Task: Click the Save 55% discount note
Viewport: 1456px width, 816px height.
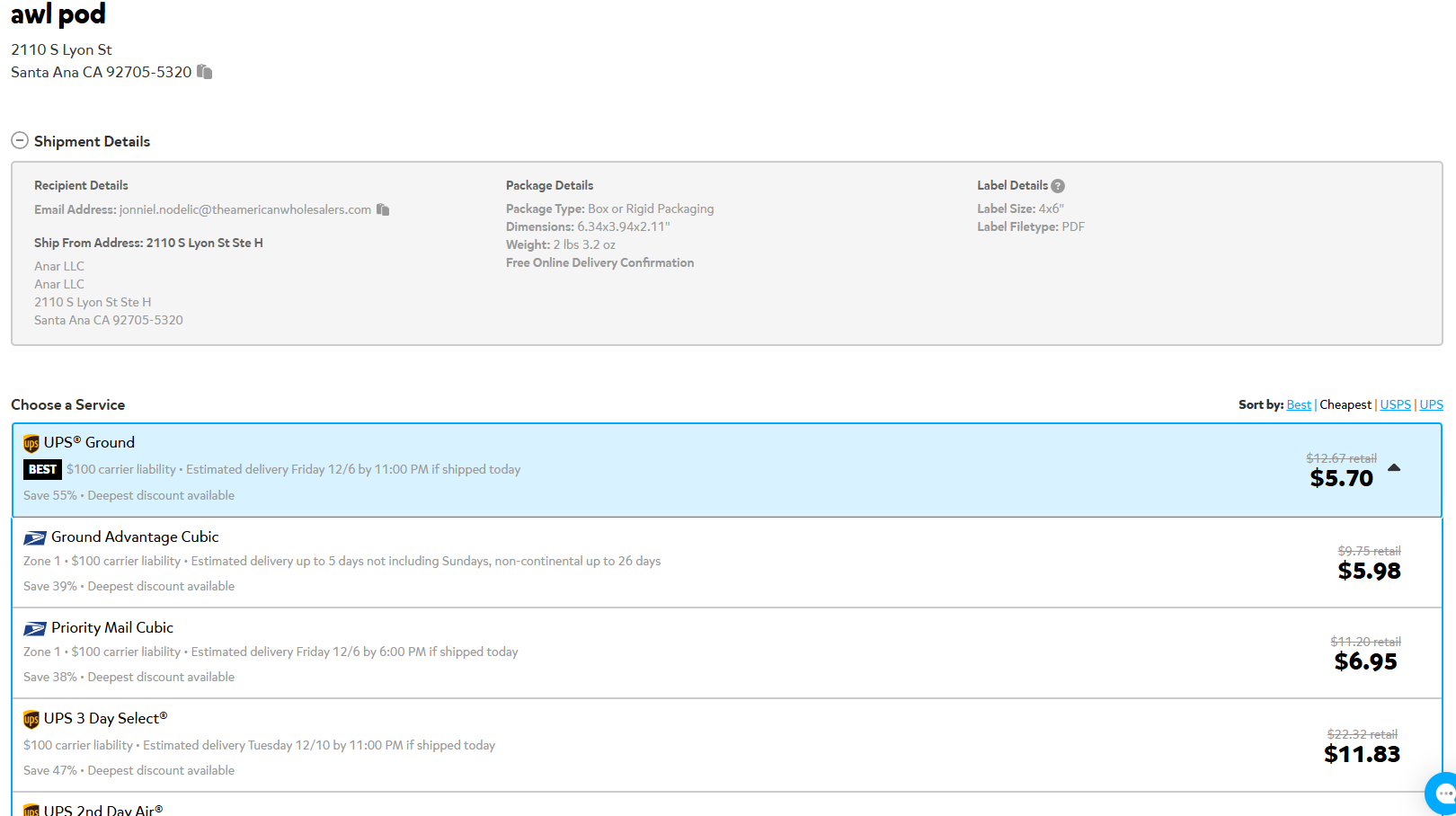Action: click(x=129, y=495)
